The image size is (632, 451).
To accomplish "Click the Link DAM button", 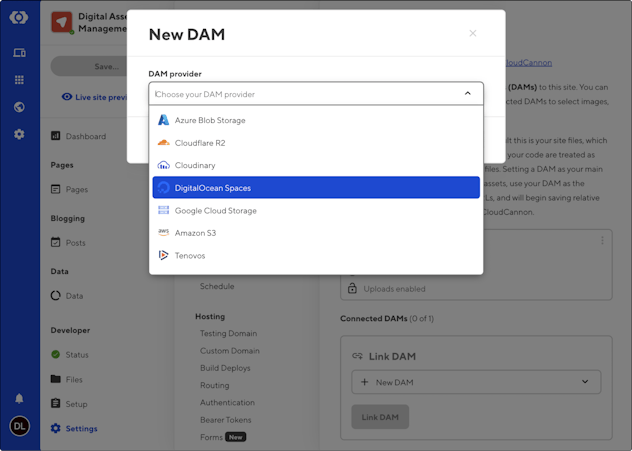I will click(380, 417).
